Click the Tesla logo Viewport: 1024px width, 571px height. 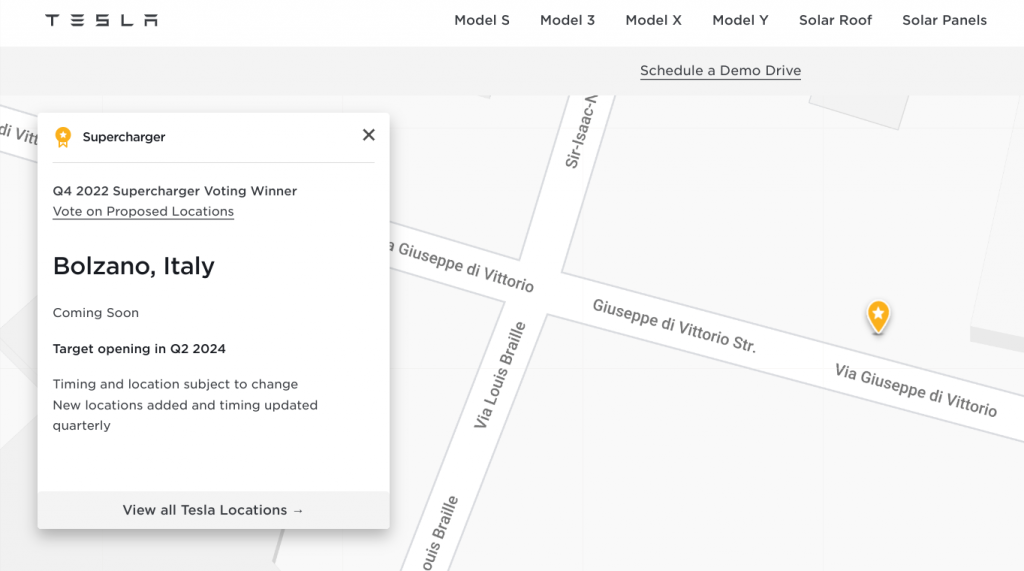[x=101, y=20]
